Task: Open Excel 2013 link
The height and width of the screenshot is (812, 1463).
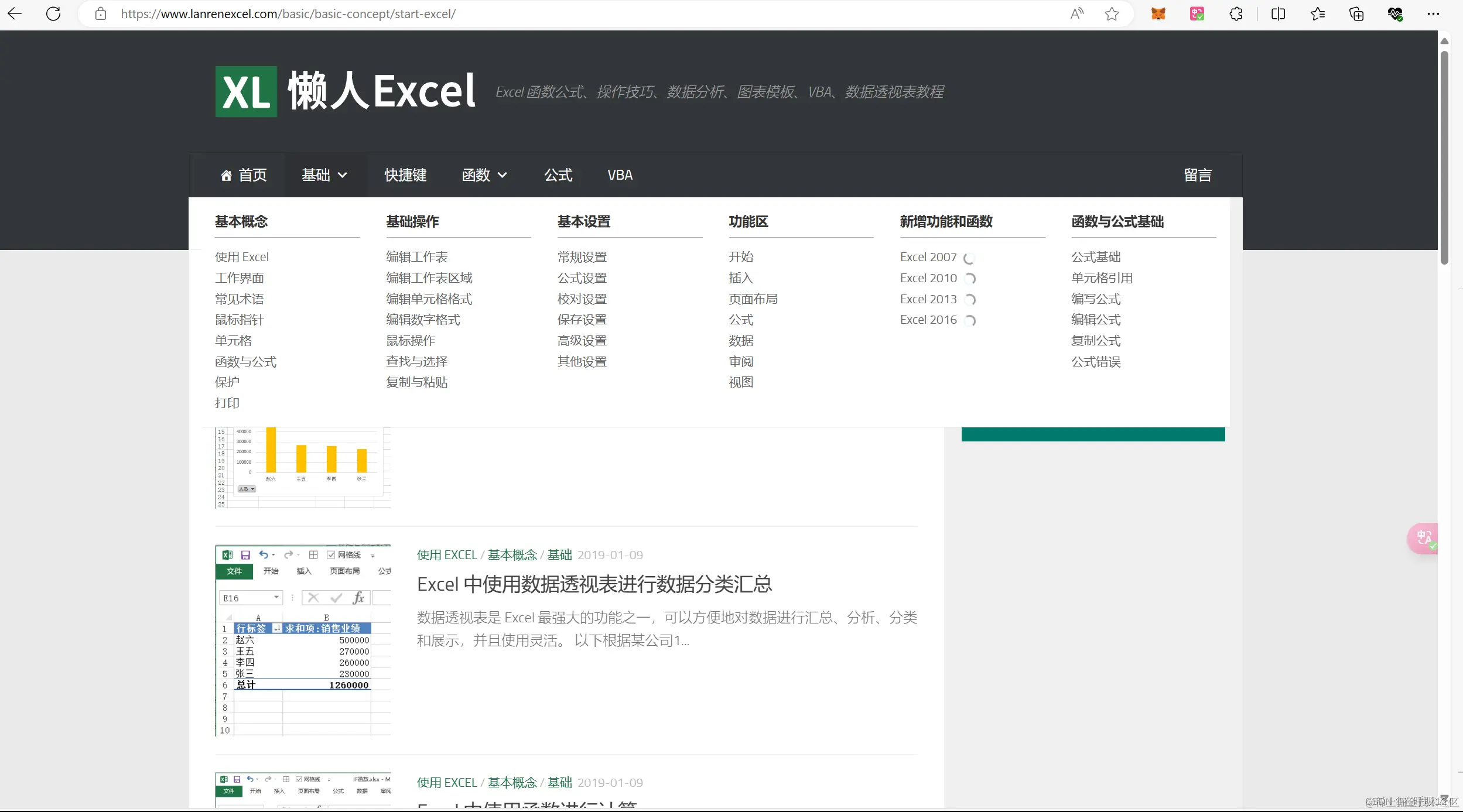Action: [928, 299]
